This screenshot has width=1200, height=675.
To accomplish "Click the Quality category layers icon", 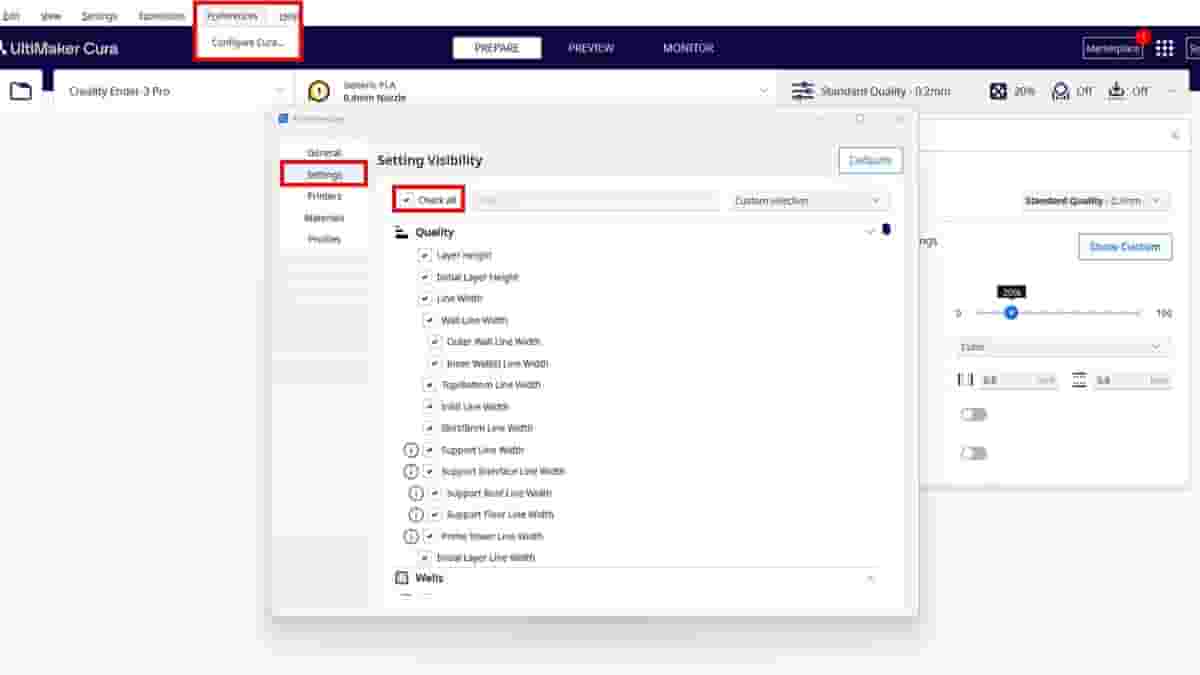I will [401, 232].
